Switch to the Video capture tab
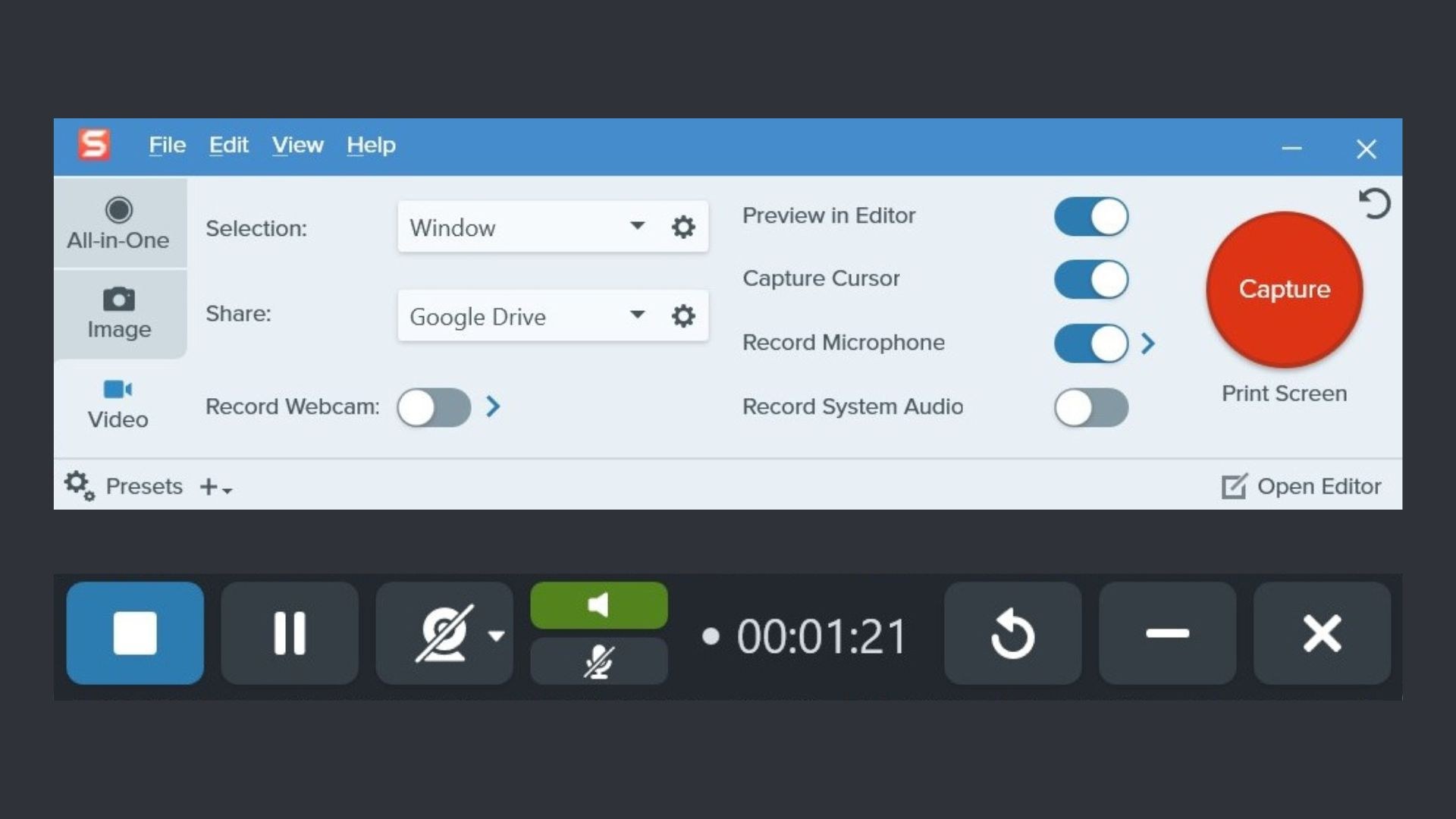This screenshot has height=819, width=1456. (119, 404)
